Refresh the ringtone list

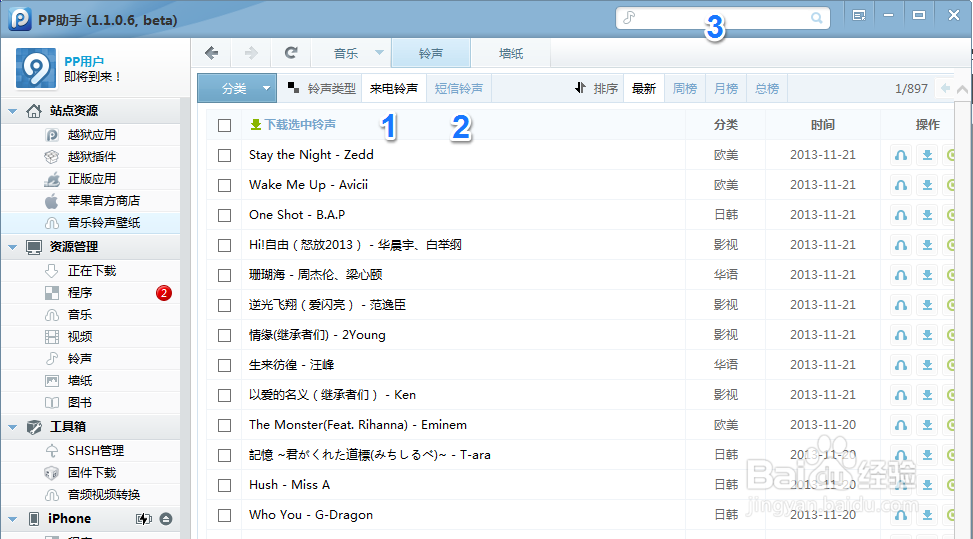point(291,53)
